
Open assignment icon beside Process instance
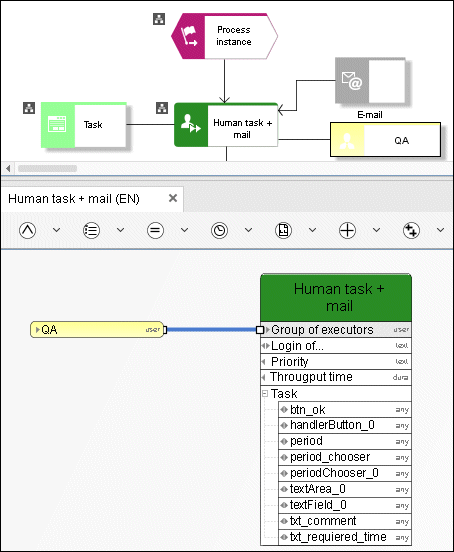159,19
